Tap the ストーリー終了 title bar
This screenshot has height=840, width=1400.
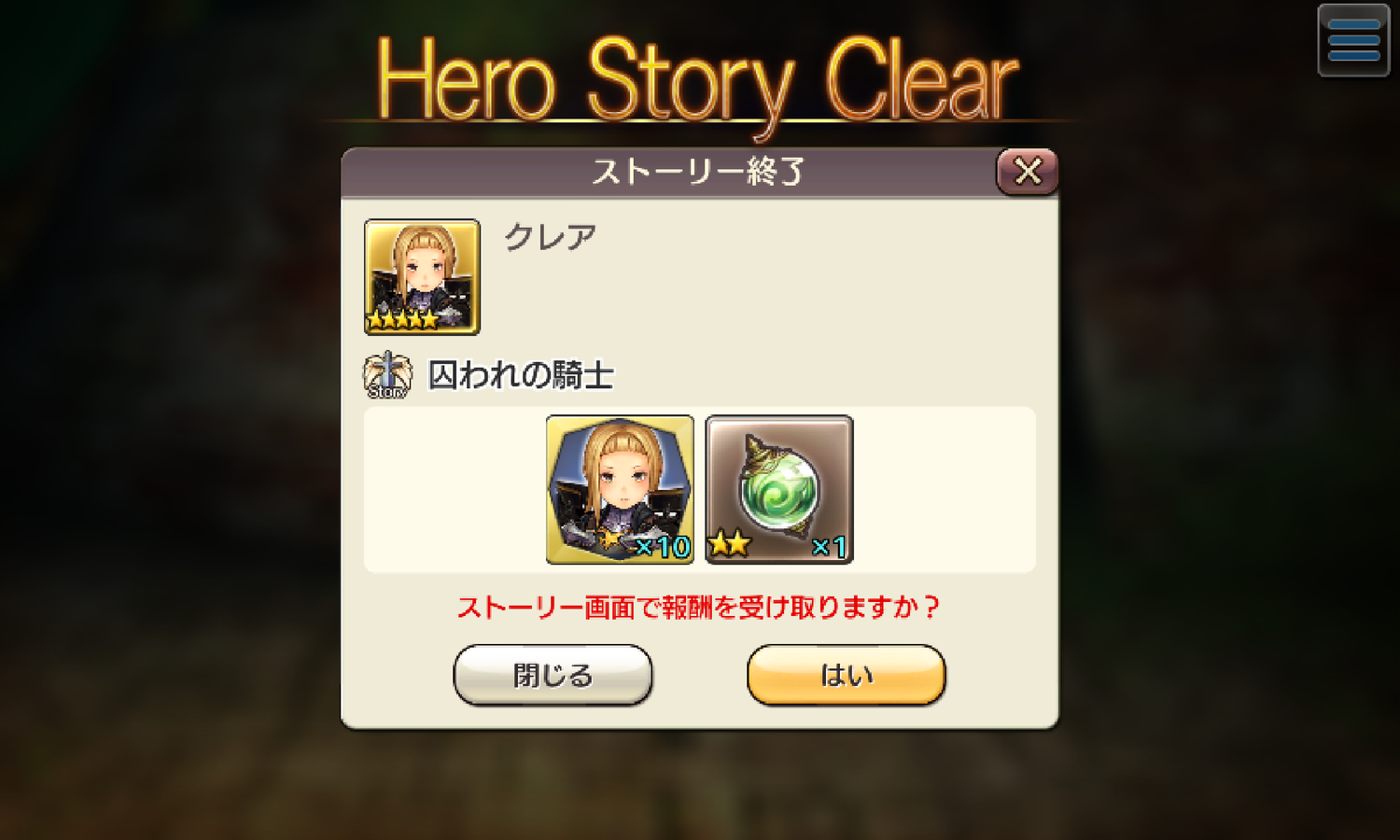click(698, 172)
